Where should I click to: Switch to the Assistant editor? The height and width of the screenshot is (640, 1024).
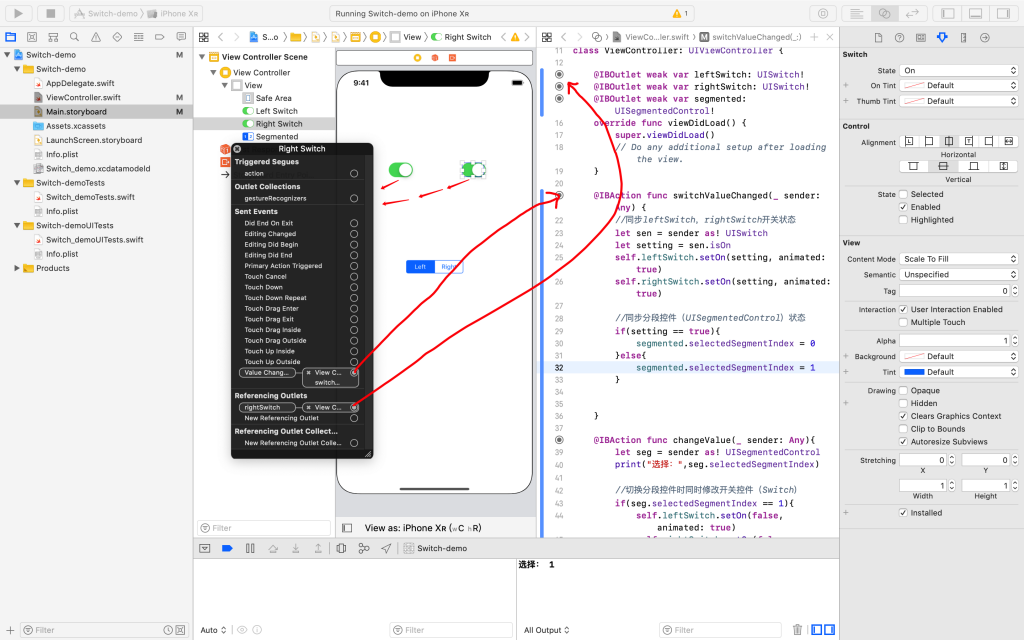coord(884,13)
